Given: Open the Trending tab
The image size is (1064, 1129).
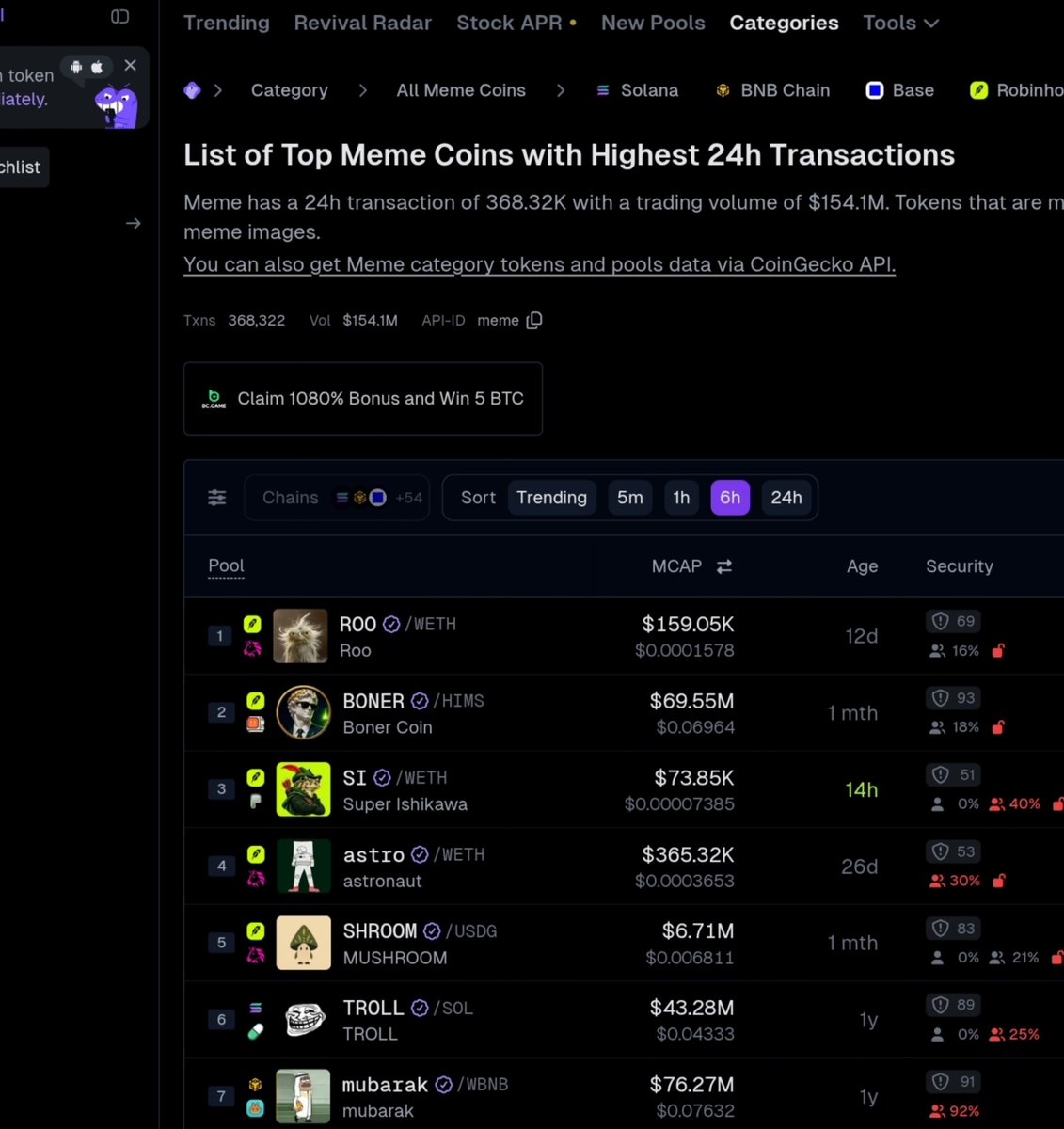Looking at the screenshot, I should pos(227,23).
